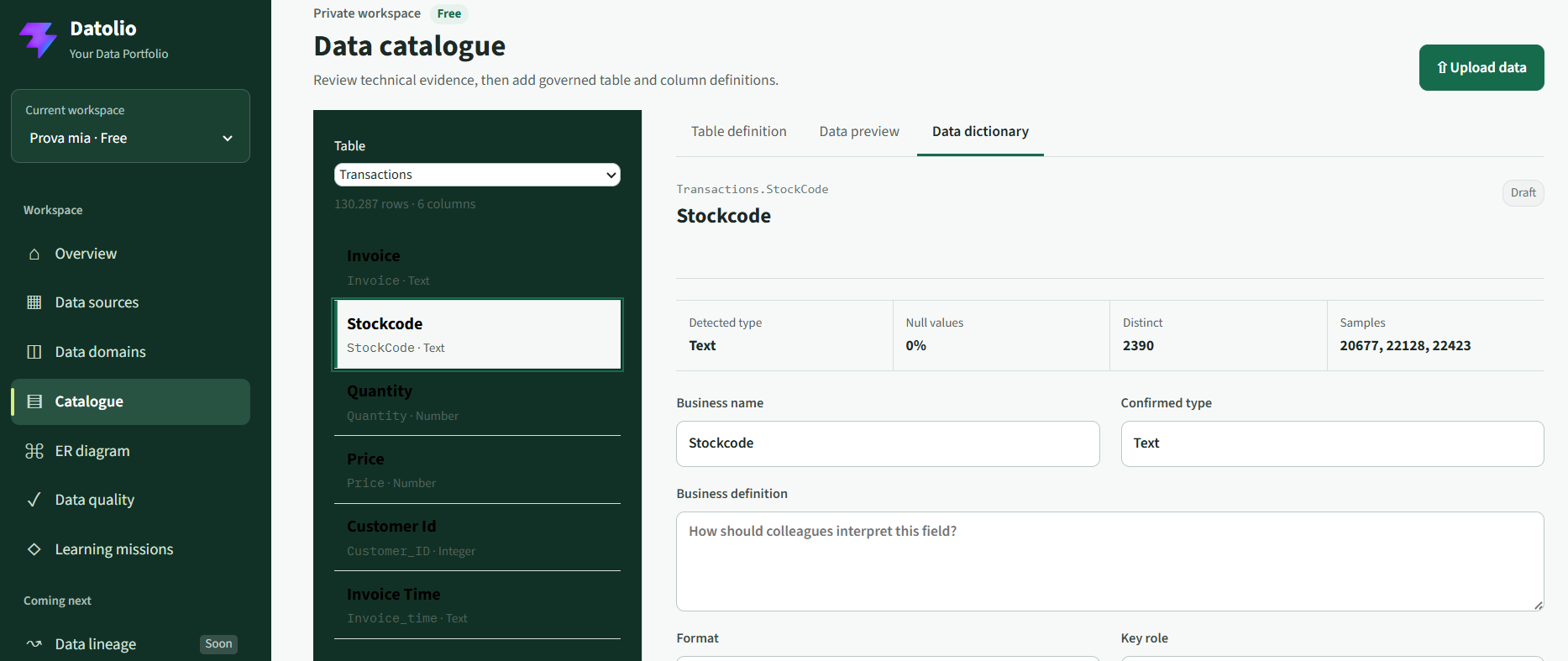Open the Current workspace selector
1568x661 pixels.
click(x=130, y=126)
